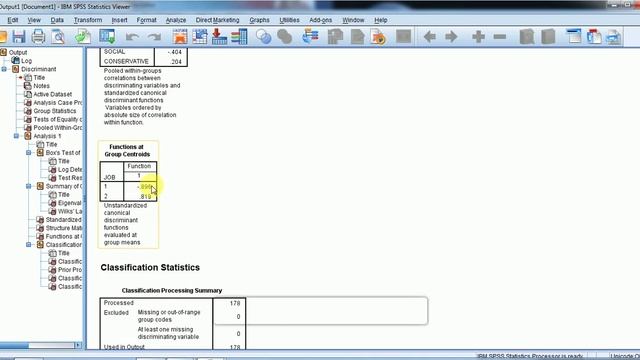Screen dimensions: 640x360
Task: Click the Select Last Output toolbar icon
Action: click(310, 37)
